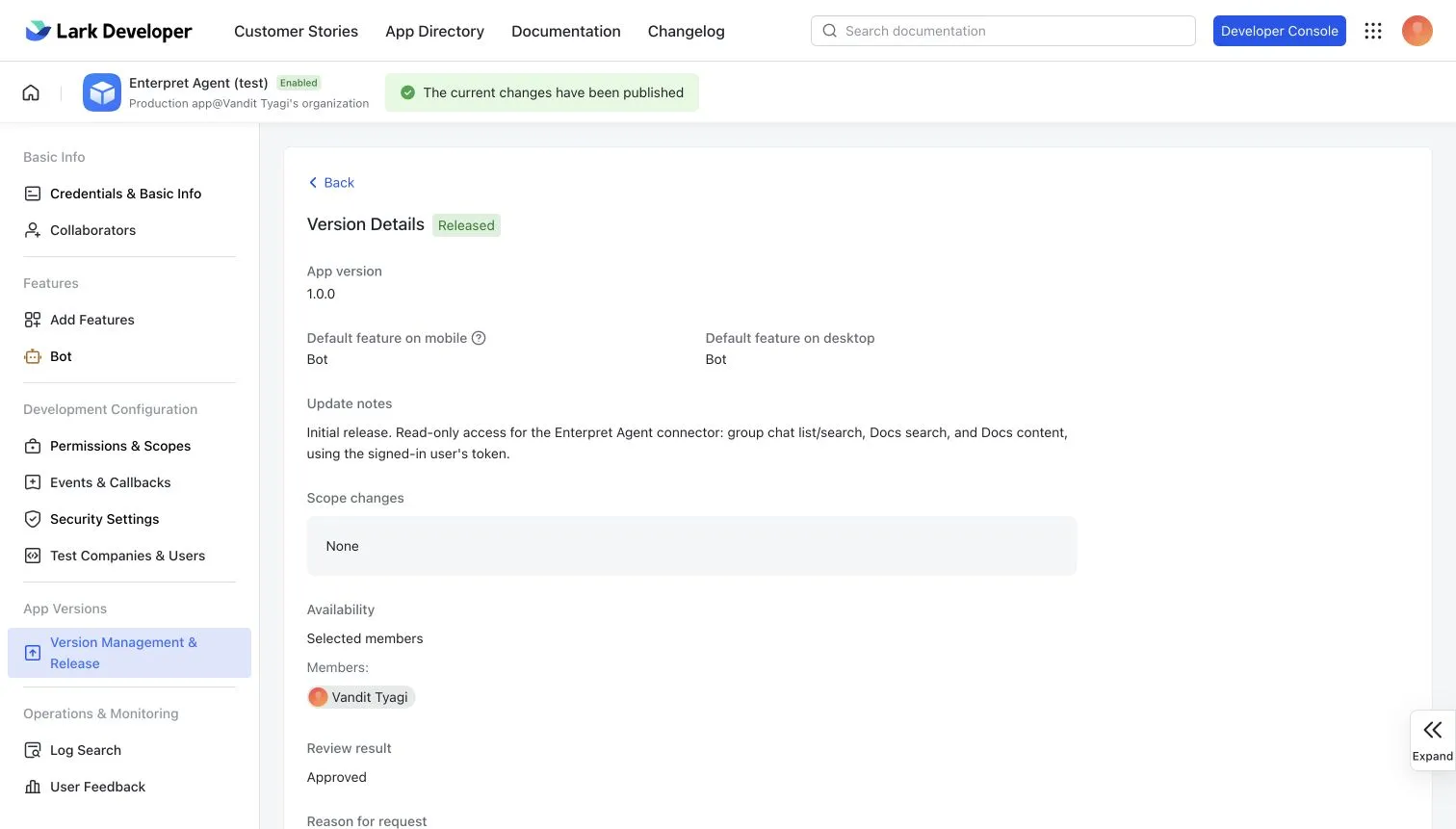Click Vandit Tyagi member avatar
Screen dimensions: 1456x829
[x=318, y=697]
